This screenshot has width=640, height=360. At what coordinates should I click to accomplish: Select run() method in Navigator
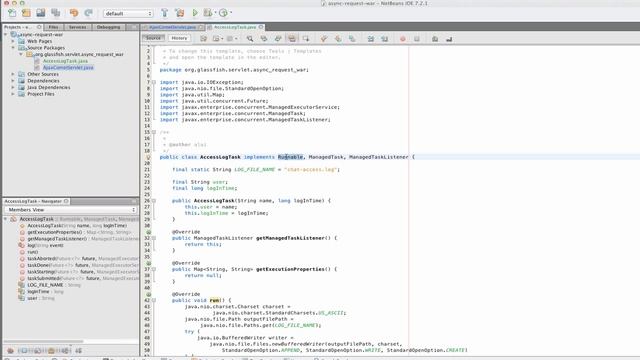(x=33, y=252)
